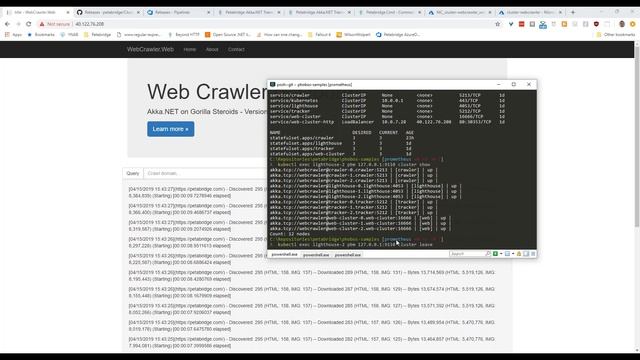Click the lock icon in ConEmu toolbar
This screenshot has width=640, height=360.
[x=519, y=254]
